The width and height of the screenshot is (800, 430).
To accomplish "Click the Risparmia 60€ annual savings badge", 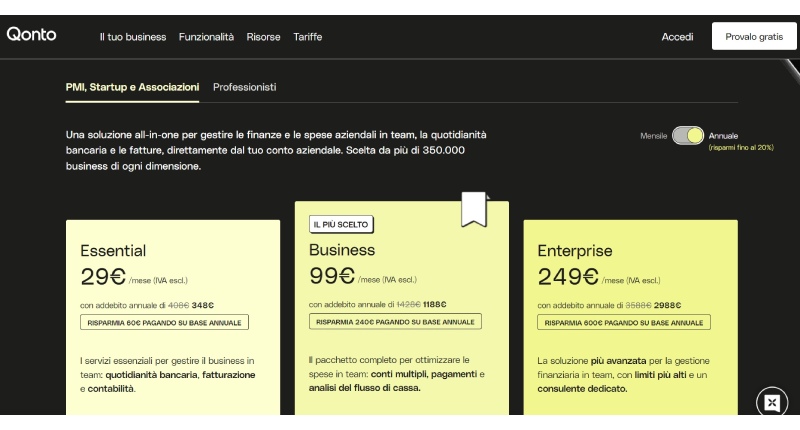I will (x=164, y=322).
